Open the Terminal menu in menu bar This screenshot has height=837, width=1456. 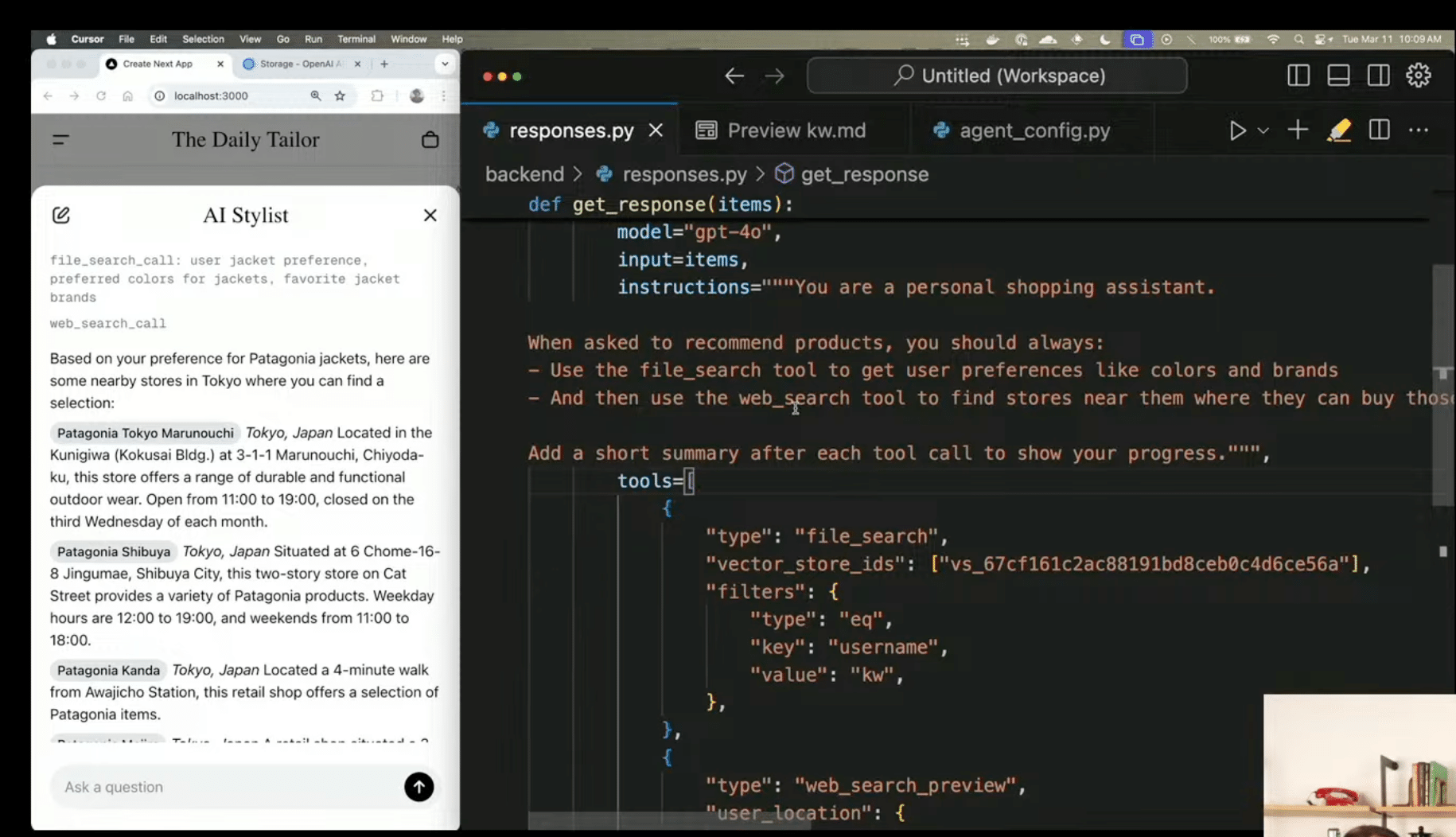[x=356, y=39]
